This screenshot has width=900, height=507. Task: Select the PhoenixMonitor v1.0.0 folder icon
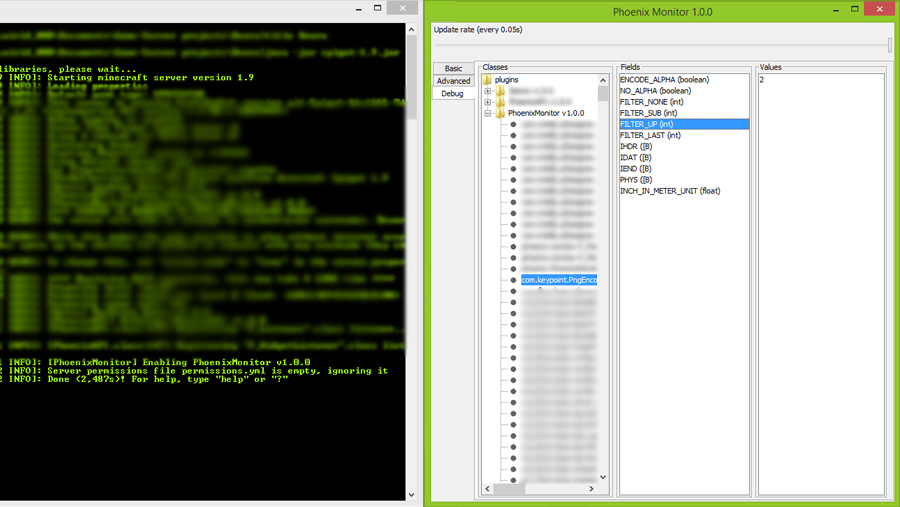pyautogui.click(x=501, y=113)
